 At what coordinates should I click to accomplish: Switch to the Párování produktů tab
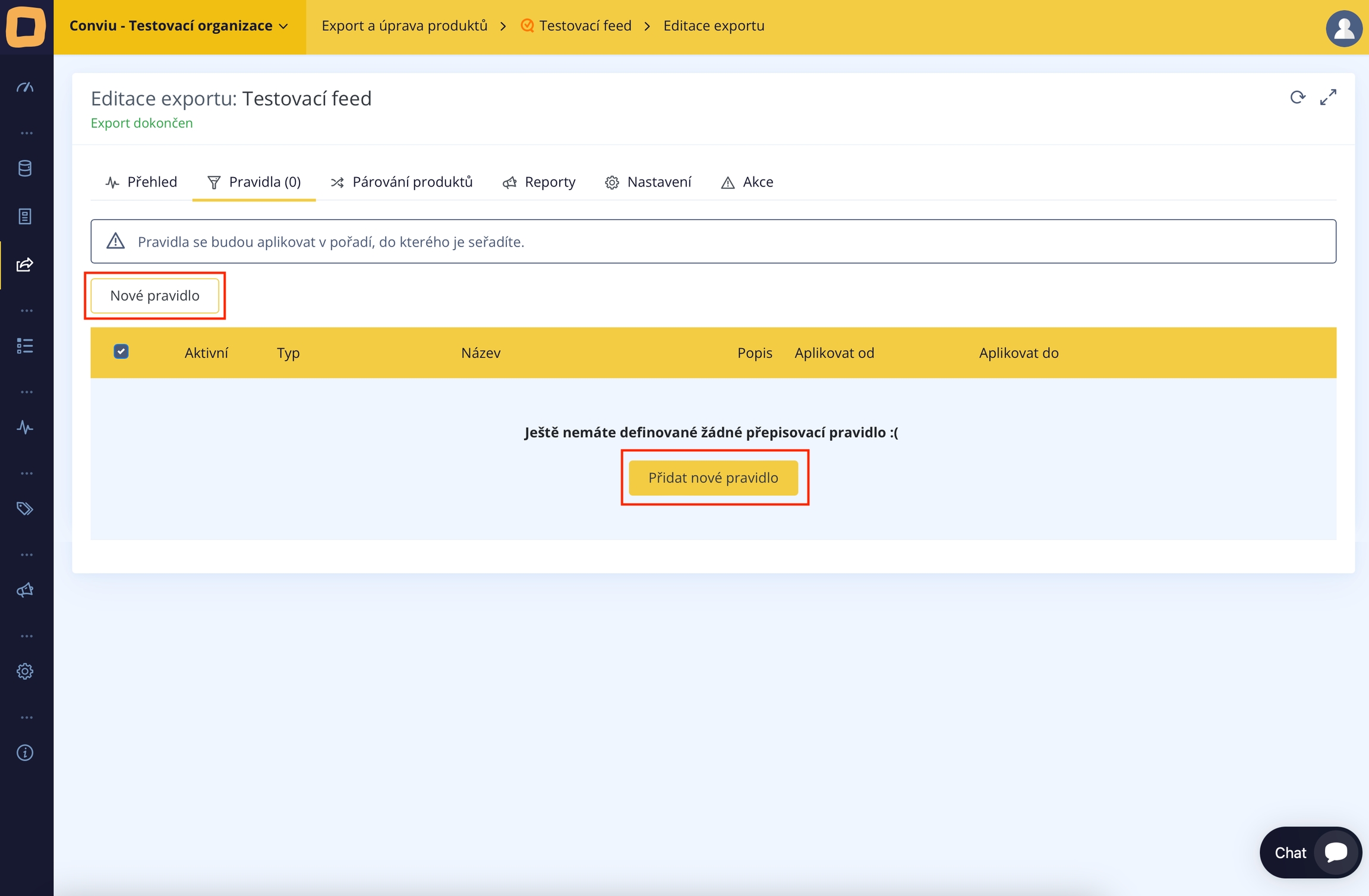(402, 182)
